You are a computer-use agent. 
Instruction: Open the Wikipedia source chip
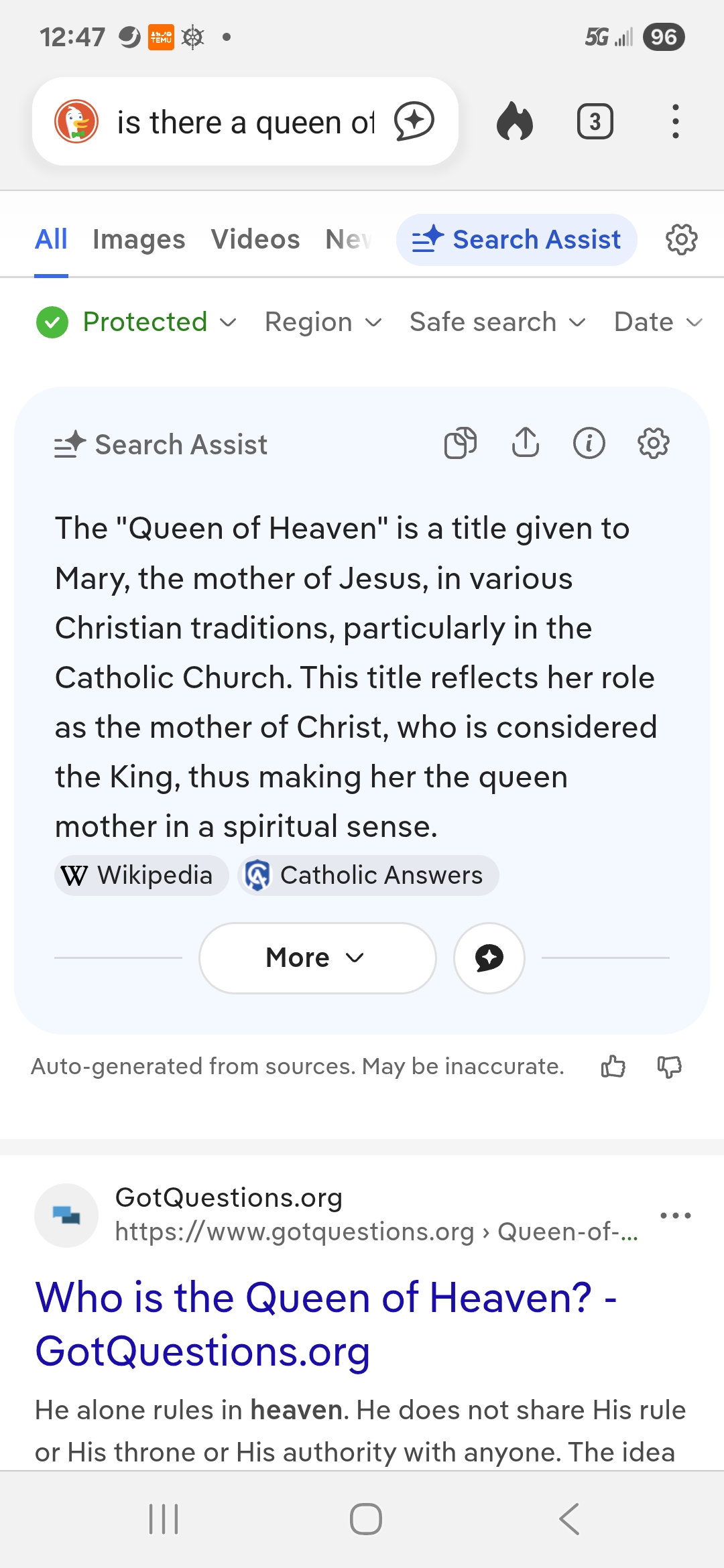141,875
